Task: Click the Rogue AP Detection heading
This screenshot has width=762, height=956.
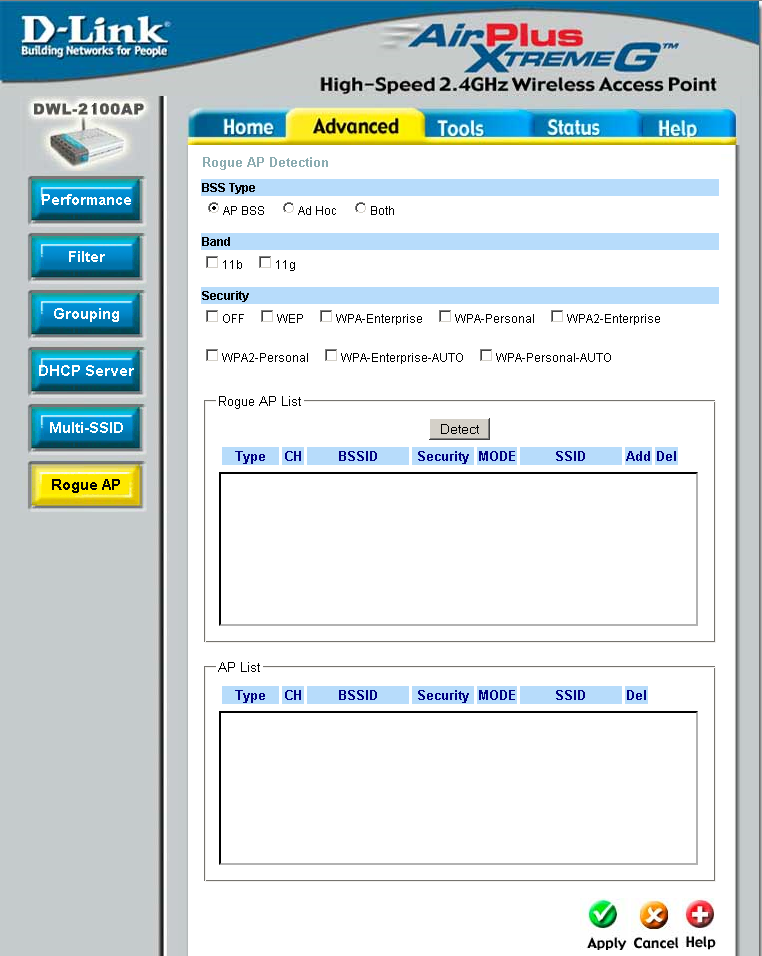Action: tap(265, 162)
